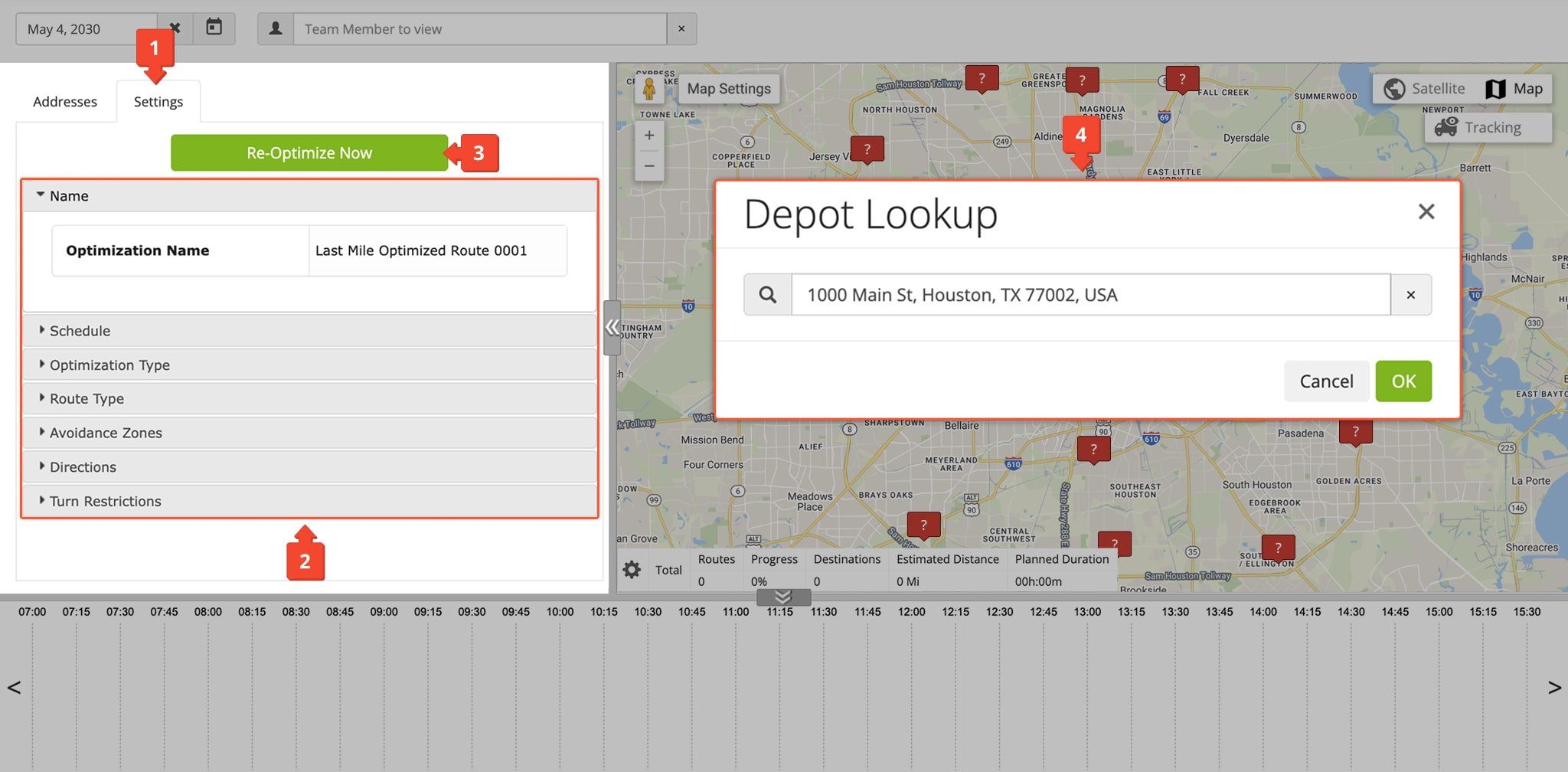Viewport: 1568px width, 772px height.
Task: Expand the Schedule section
Action: [309, 331]
